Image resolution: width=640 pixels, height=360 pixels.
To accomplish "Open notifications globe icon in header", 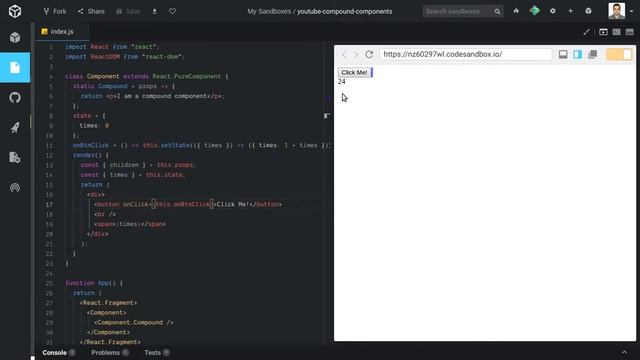I will click(588, 11).
